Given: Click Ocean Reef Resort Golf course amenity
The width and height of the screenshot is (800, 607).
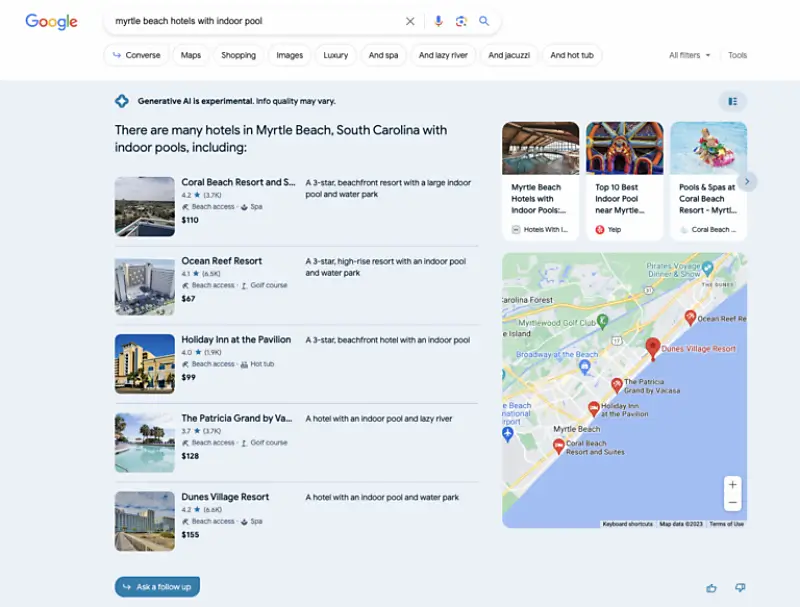Looking at the screenshot, I should click(264, 285).
